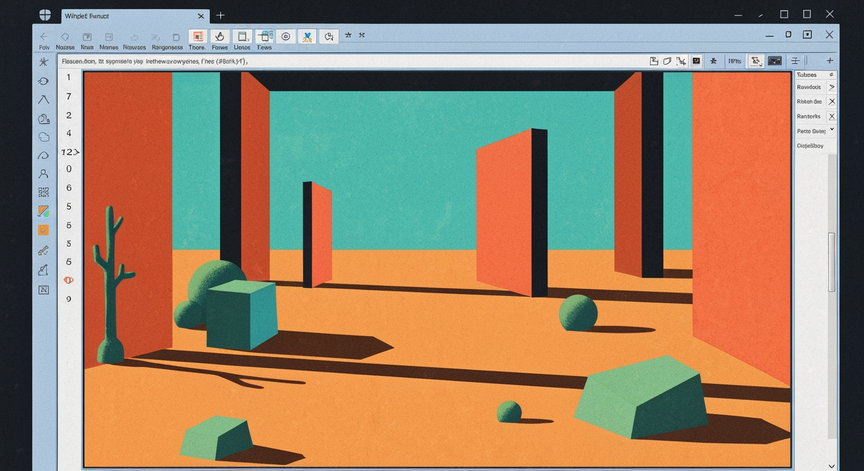Click the circular target icon in toolbar
Image resolution: width=864 pixels, height=471 pixels.
point(285,36)
